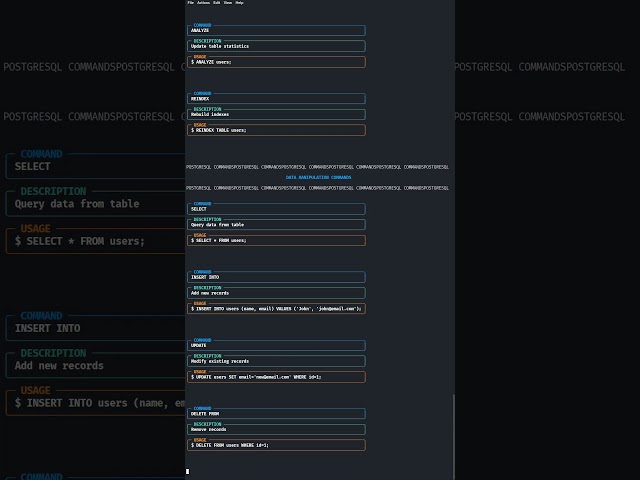
Task: Click the '$ UPDATE users SET email' usage line
Action: [x=256, y=377]
